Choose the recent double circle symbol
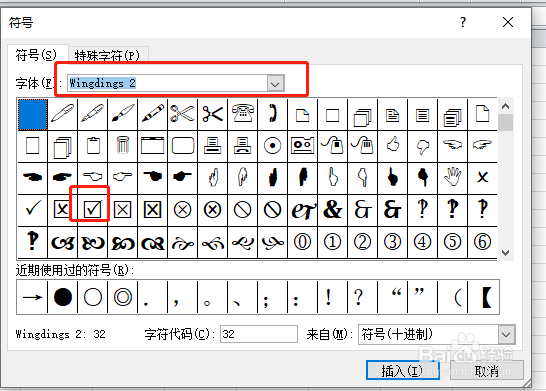 tap(123, 297)
